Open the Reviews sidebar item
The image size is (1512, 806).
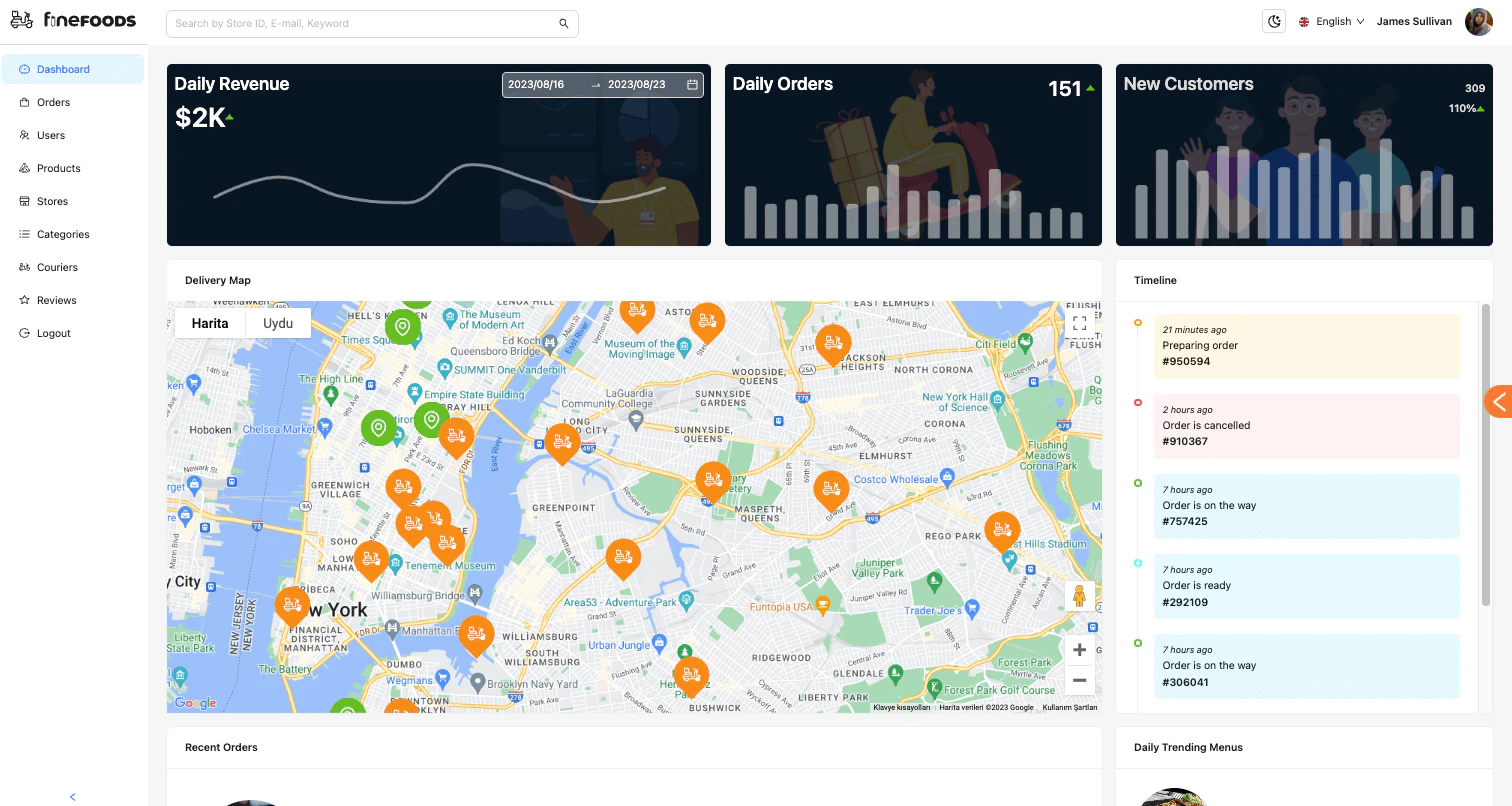point(56,300)
